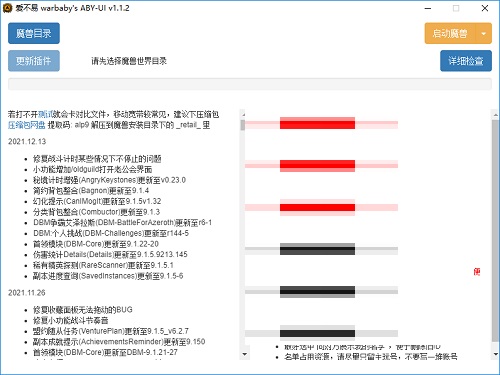Click the far-right scrollbar down arrow
The image size is (500, 375).
496,354
